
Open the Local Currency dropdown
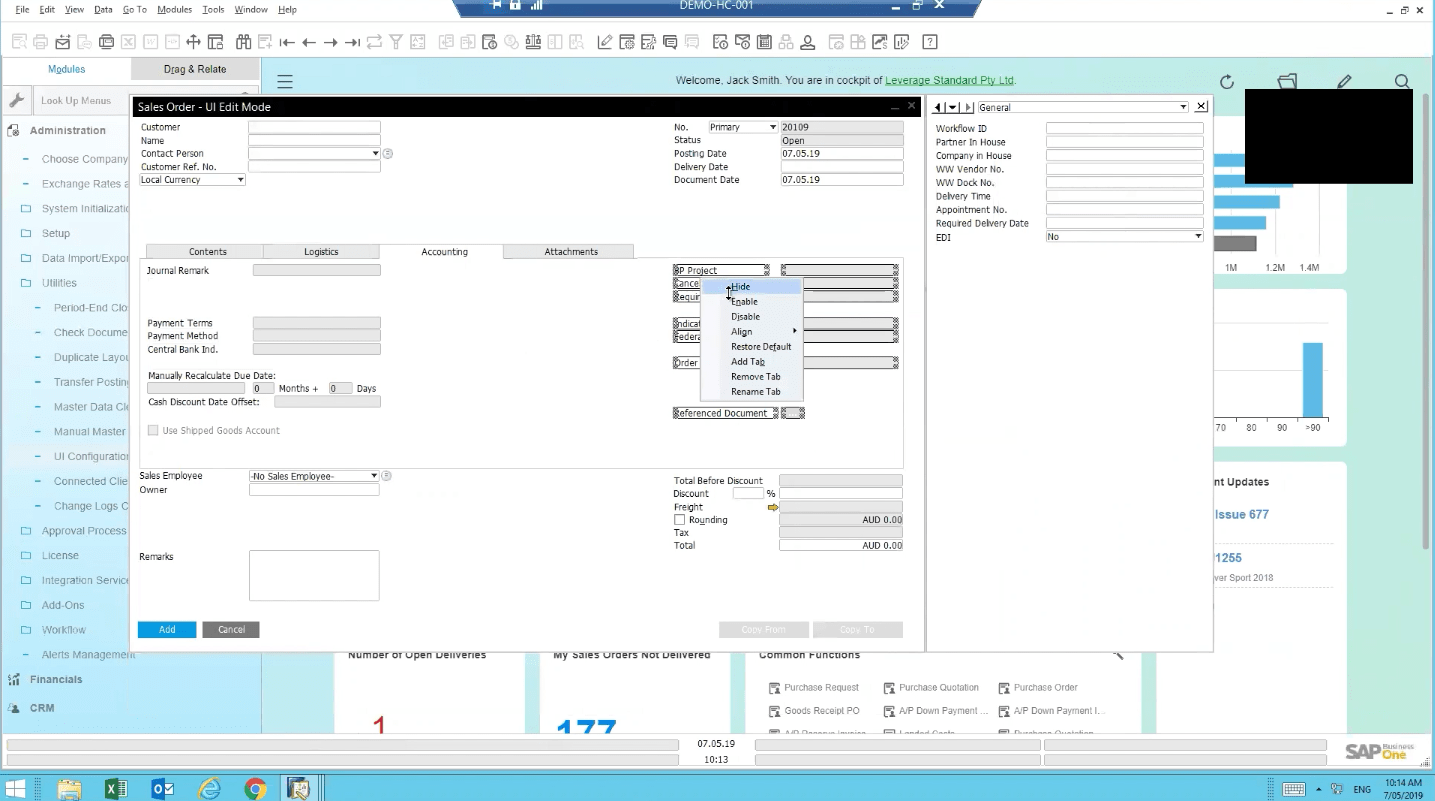(239, 179)
